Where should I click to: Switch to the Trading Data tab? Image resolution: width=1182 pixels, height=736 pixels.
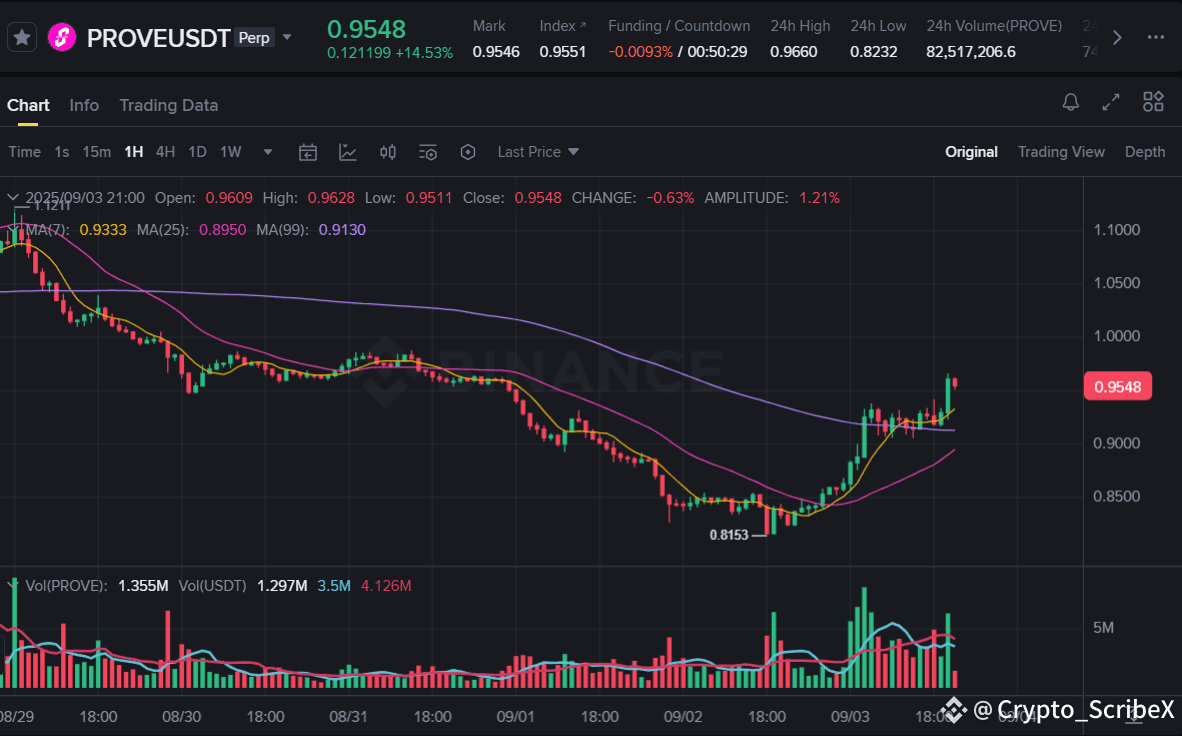coord(169,105)
